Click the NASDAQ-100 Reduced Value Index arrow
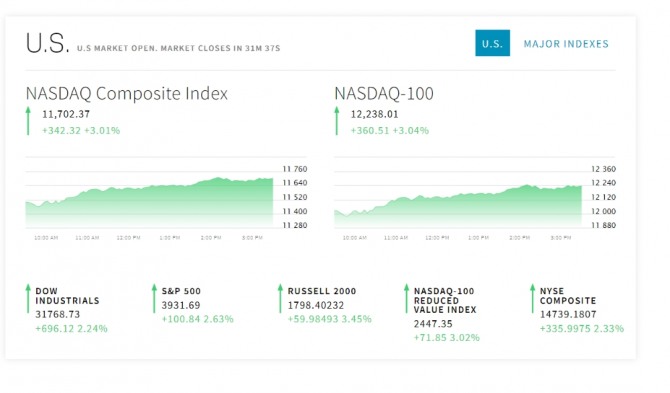Image resolution: width=670 pixels, height=393 pixels. (x=406, y=298)
